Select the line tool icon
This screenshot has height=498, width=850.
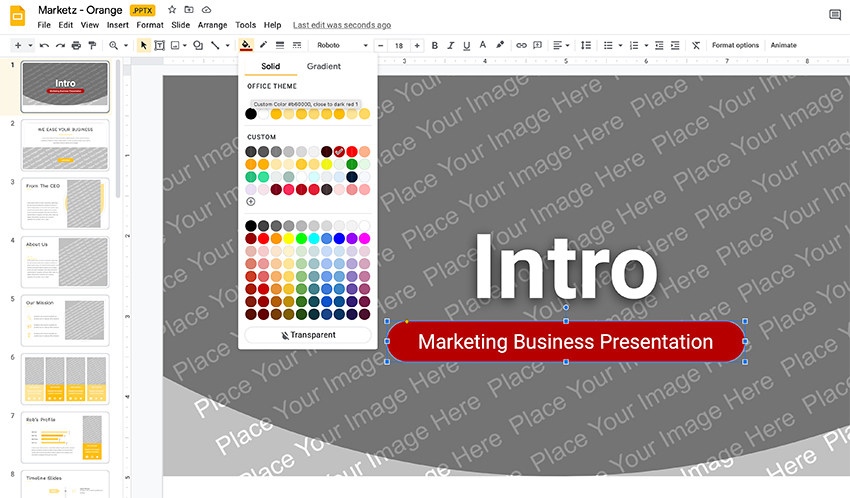[215, 46]
